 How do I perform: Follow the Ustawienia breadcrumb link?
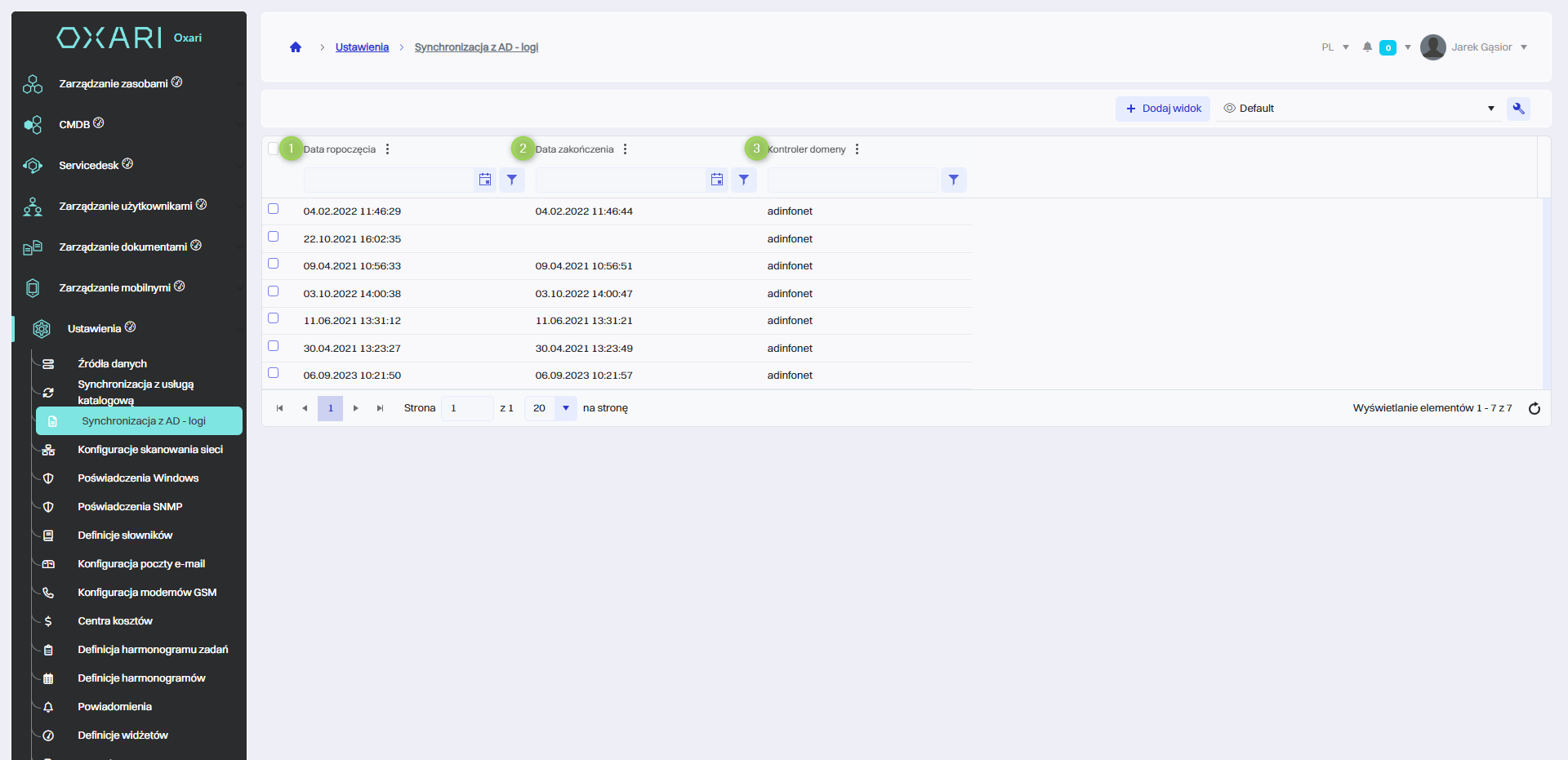[362, 47]
